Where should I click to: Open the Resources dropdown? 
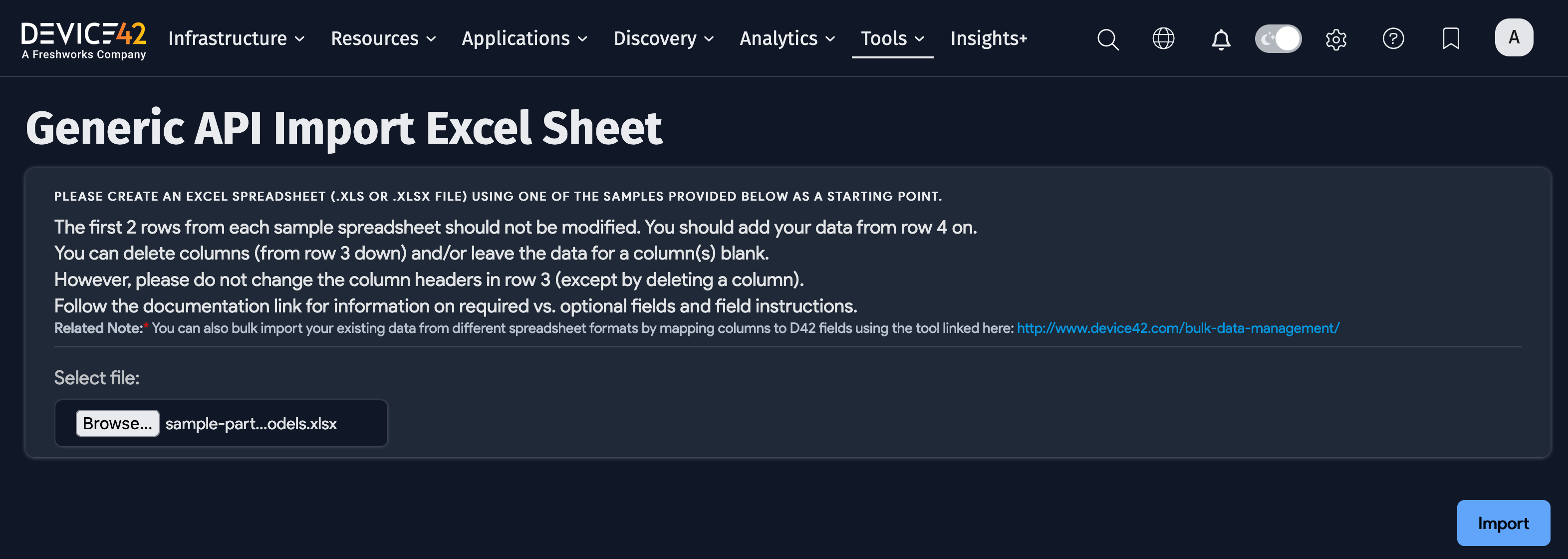coord(383,38)
